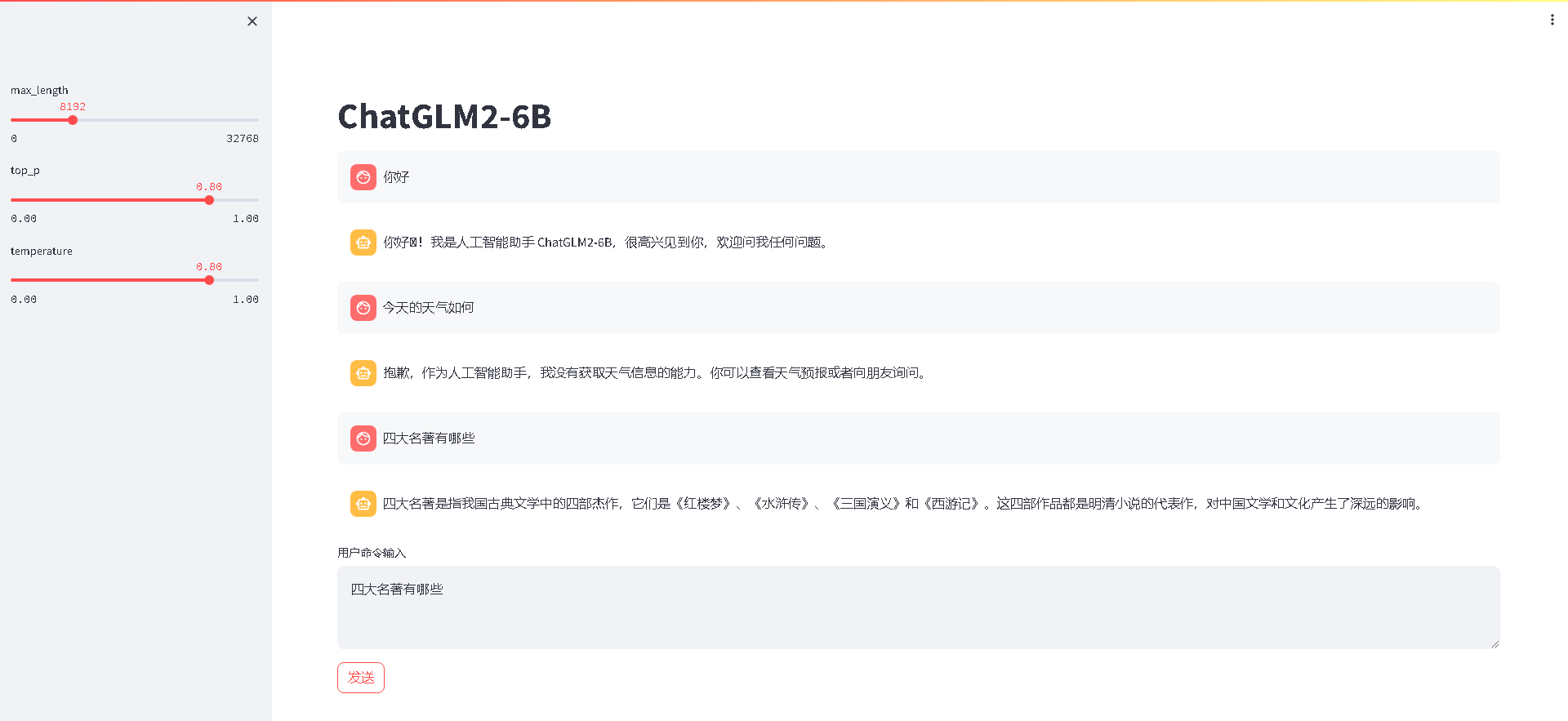Click the temperature label
This screenshot has width=1568, height=721.
[42, 251]
